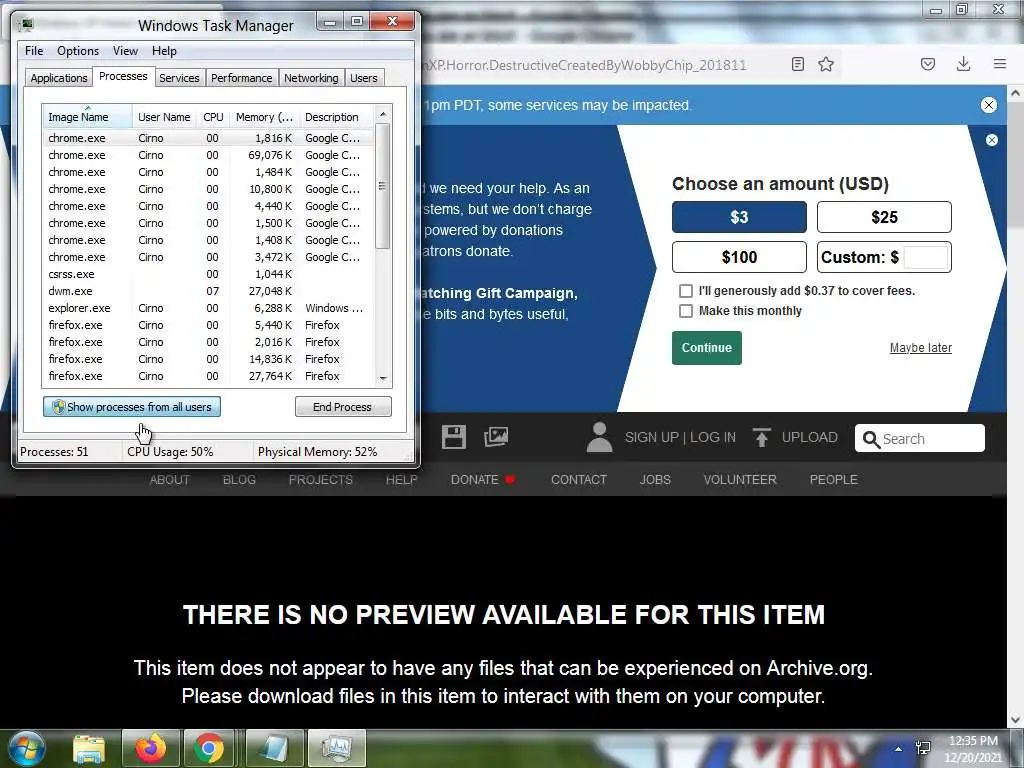The image size is (1024, 768).
Task: Open the Firefox hamburger menu
Action: [x=1000, y=64]
